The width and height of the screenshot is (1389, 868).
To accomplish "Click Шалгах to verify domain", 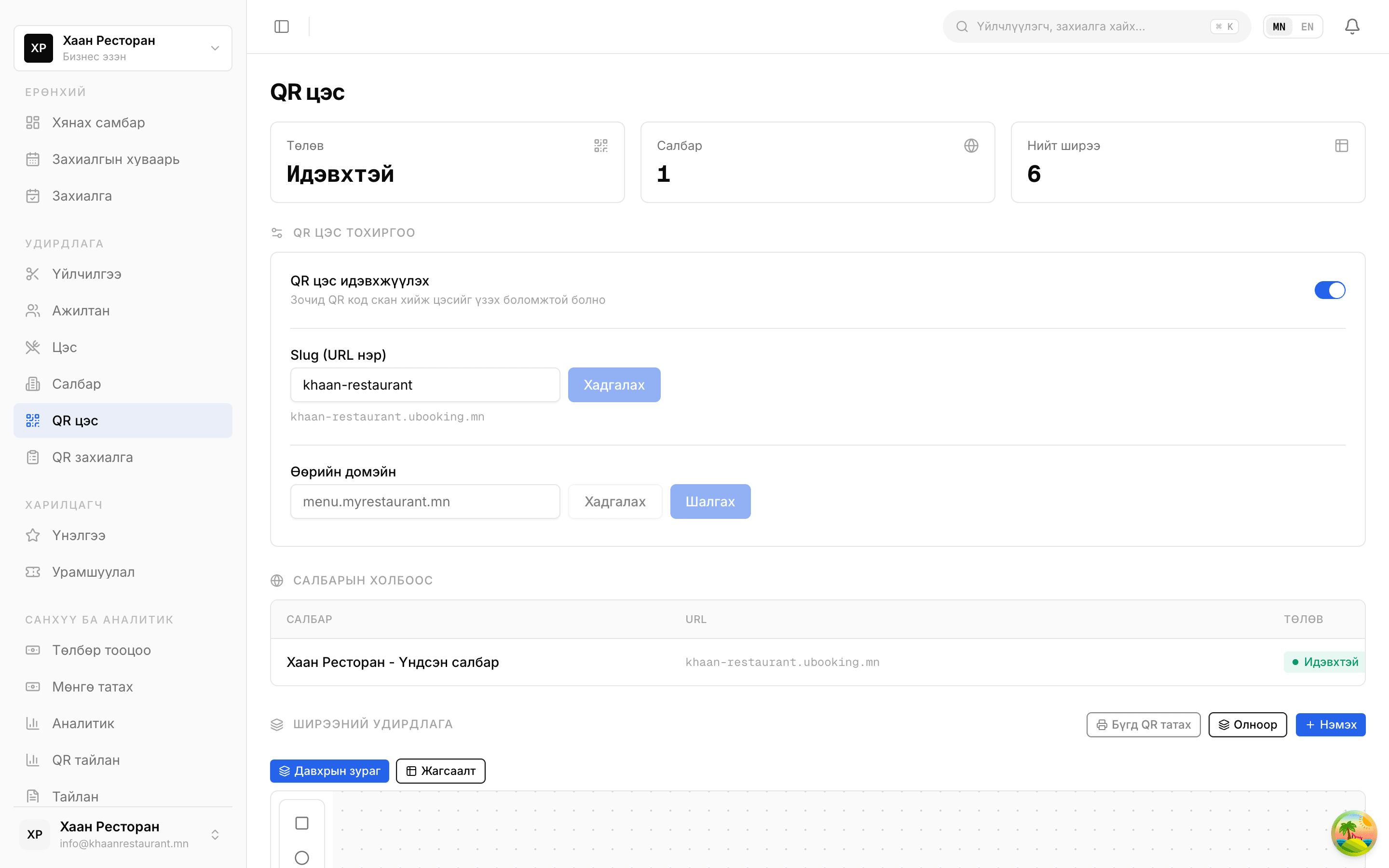I will tap(710, 502).
